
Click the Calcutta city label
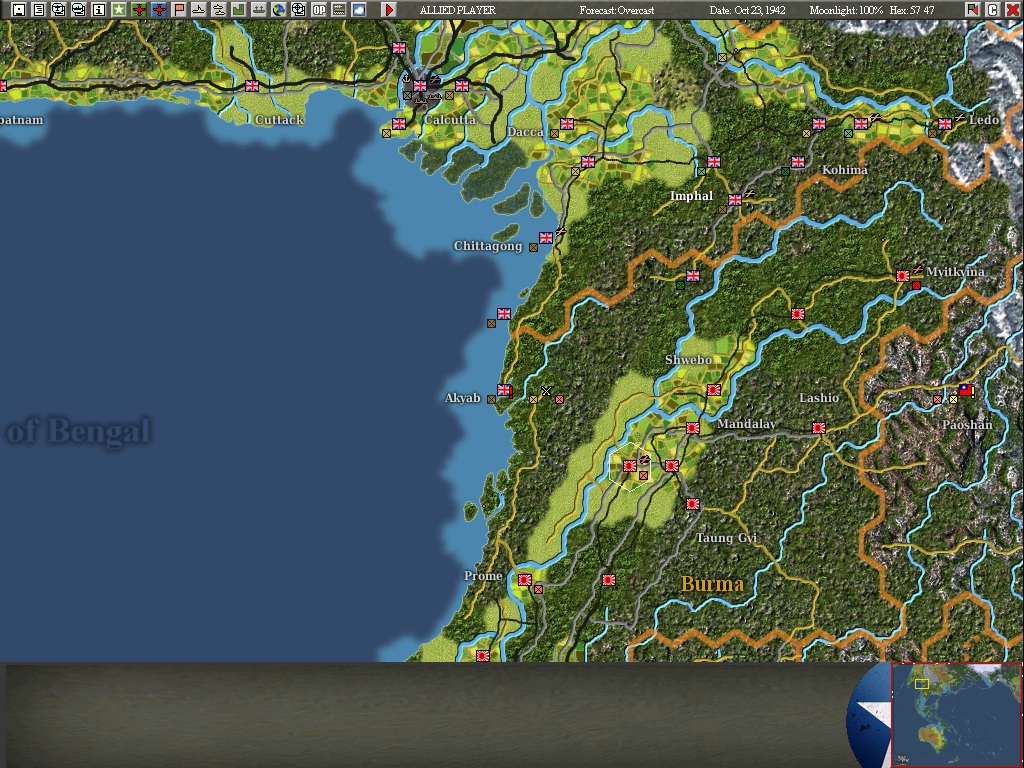[450, 120]
